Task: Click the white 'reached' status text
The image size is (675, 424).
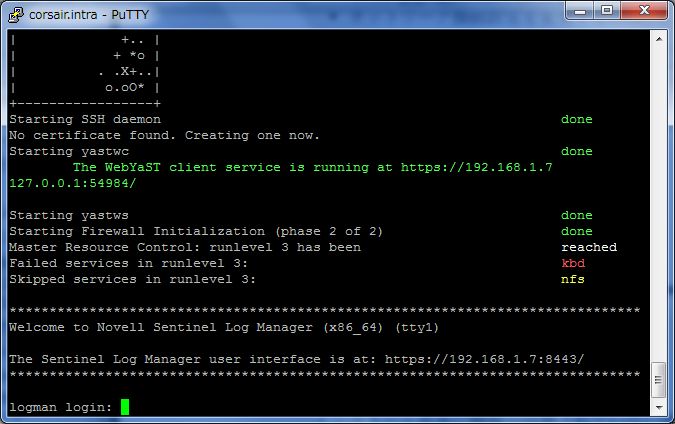Action: click(589, 247)
